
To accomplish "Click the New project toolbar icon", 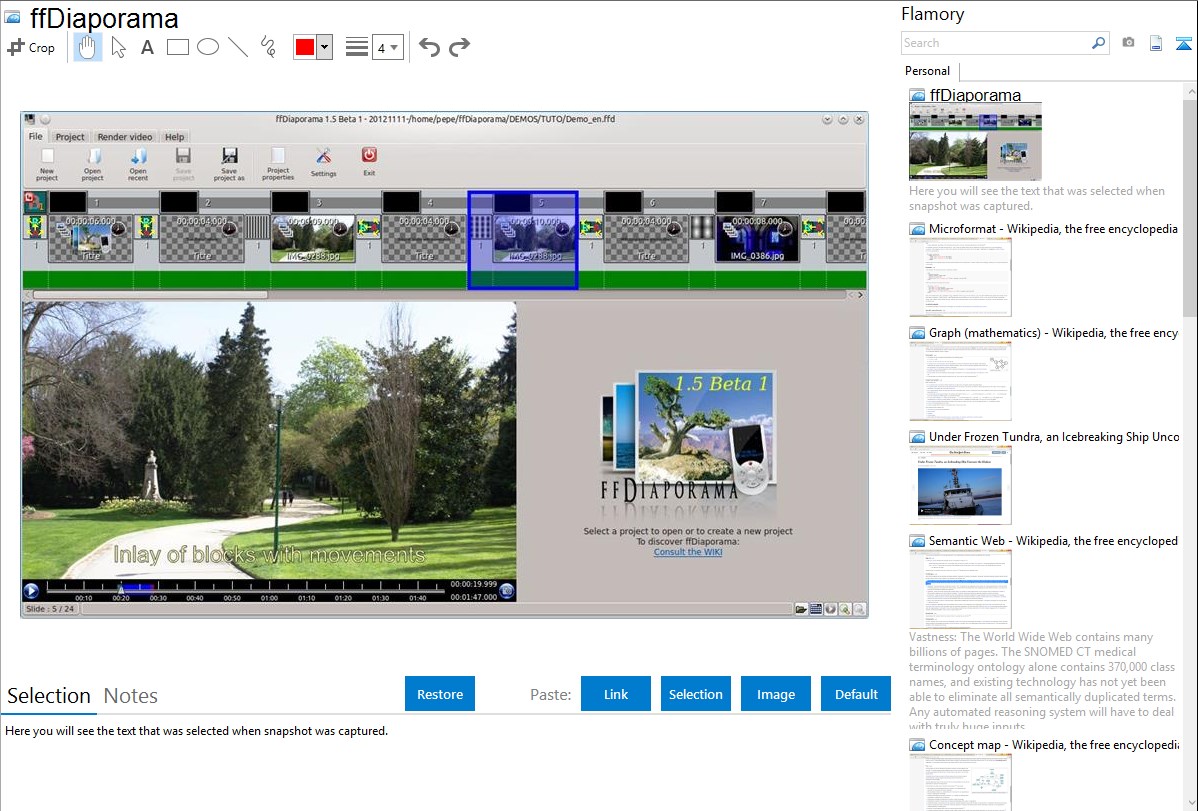I will [x=47, y=164].
